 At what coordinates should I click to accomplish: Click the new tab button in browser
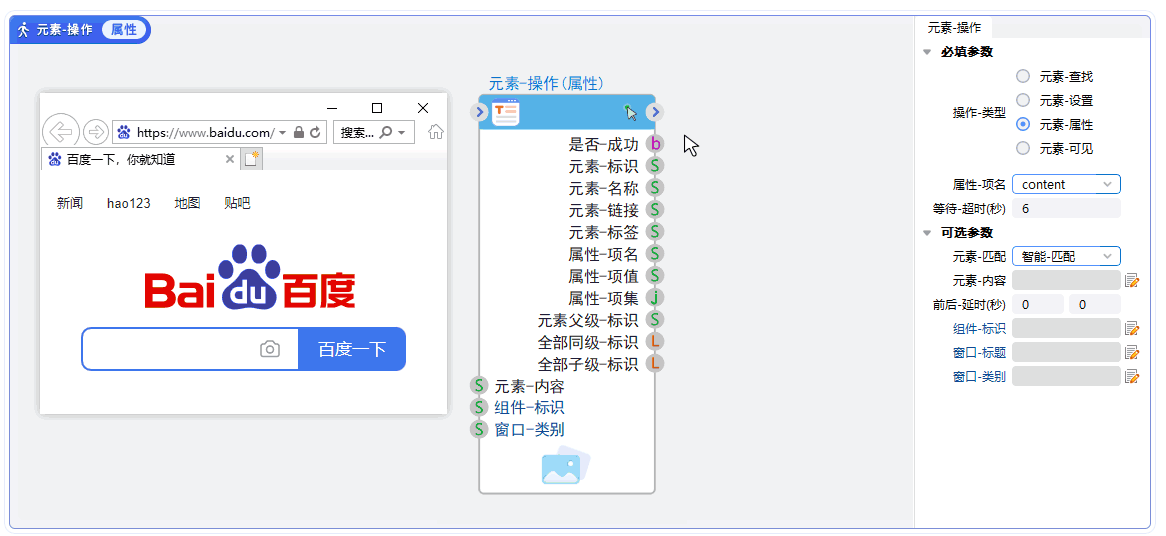251,159
